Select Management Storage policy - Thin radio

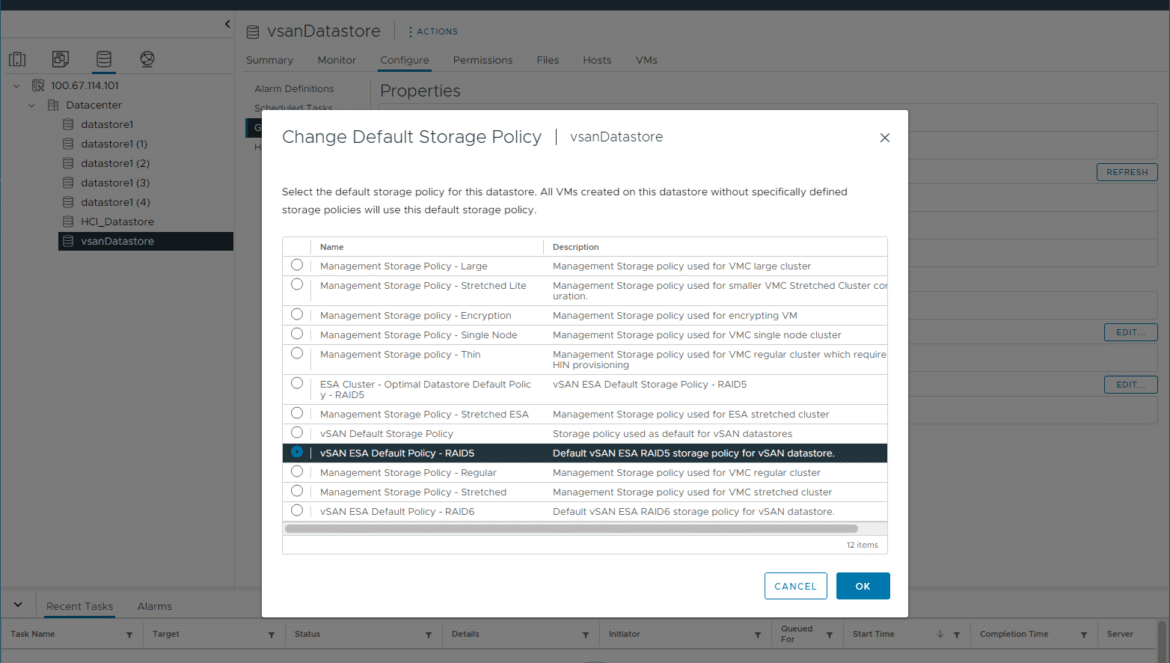pyautogui.click(x=297, y=353)
